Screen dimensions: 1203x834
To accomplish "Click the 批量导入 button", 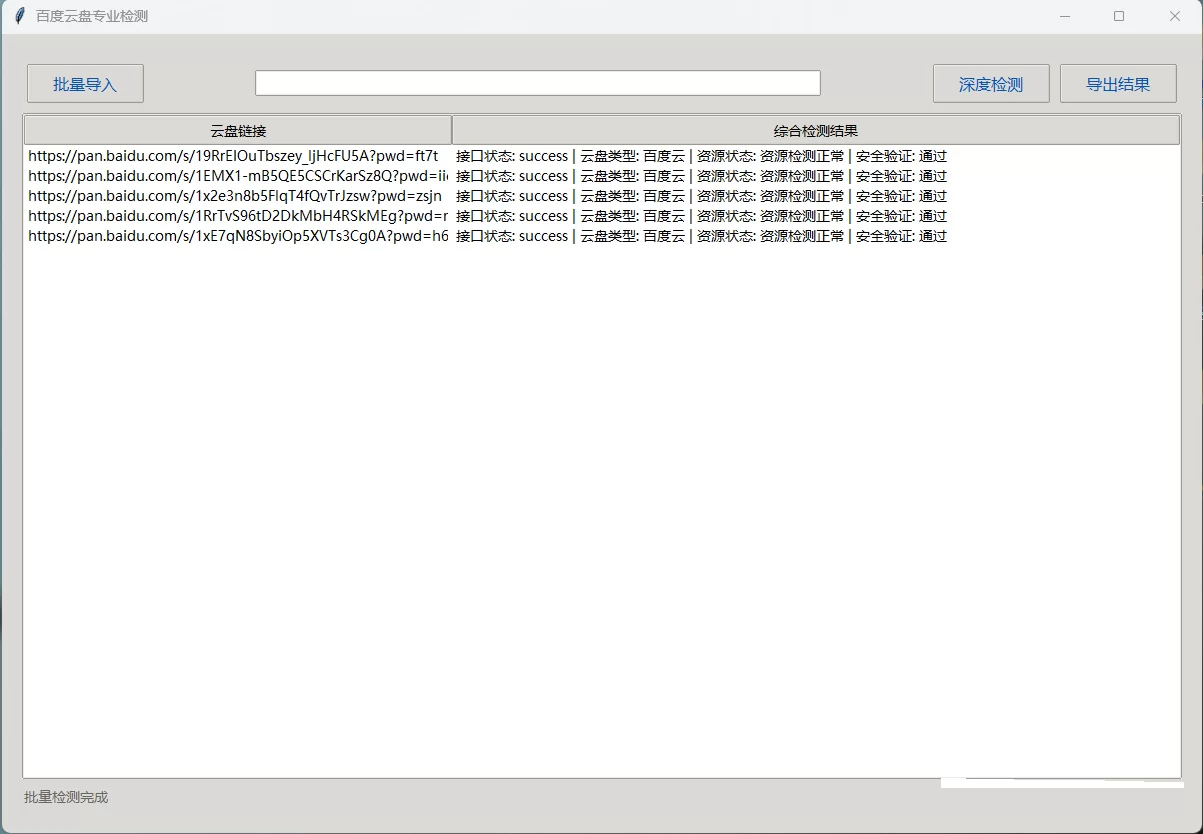I will pyautogui.click(x=85, y=84).
